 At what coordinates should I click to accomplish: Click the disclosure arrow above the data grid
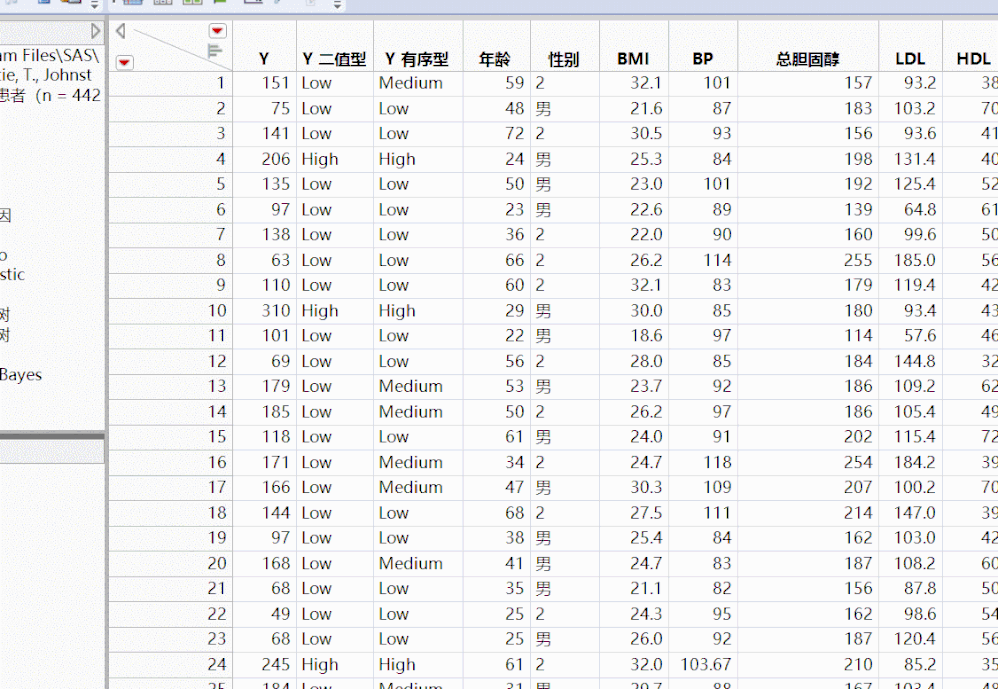pyautogui.click(x=120, y=30)
